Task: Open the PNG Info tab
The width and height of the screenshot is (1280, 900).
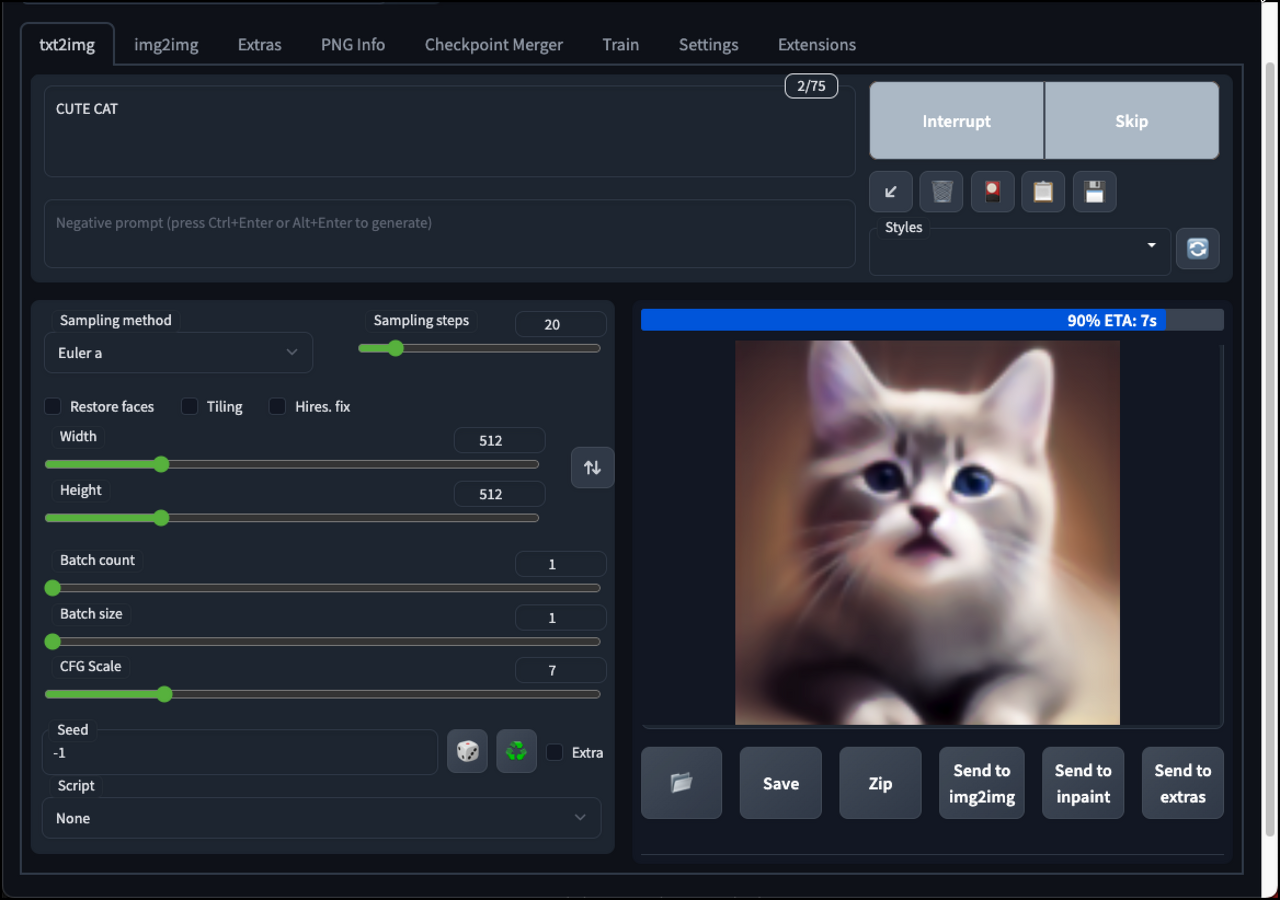Action: (352, 44)
